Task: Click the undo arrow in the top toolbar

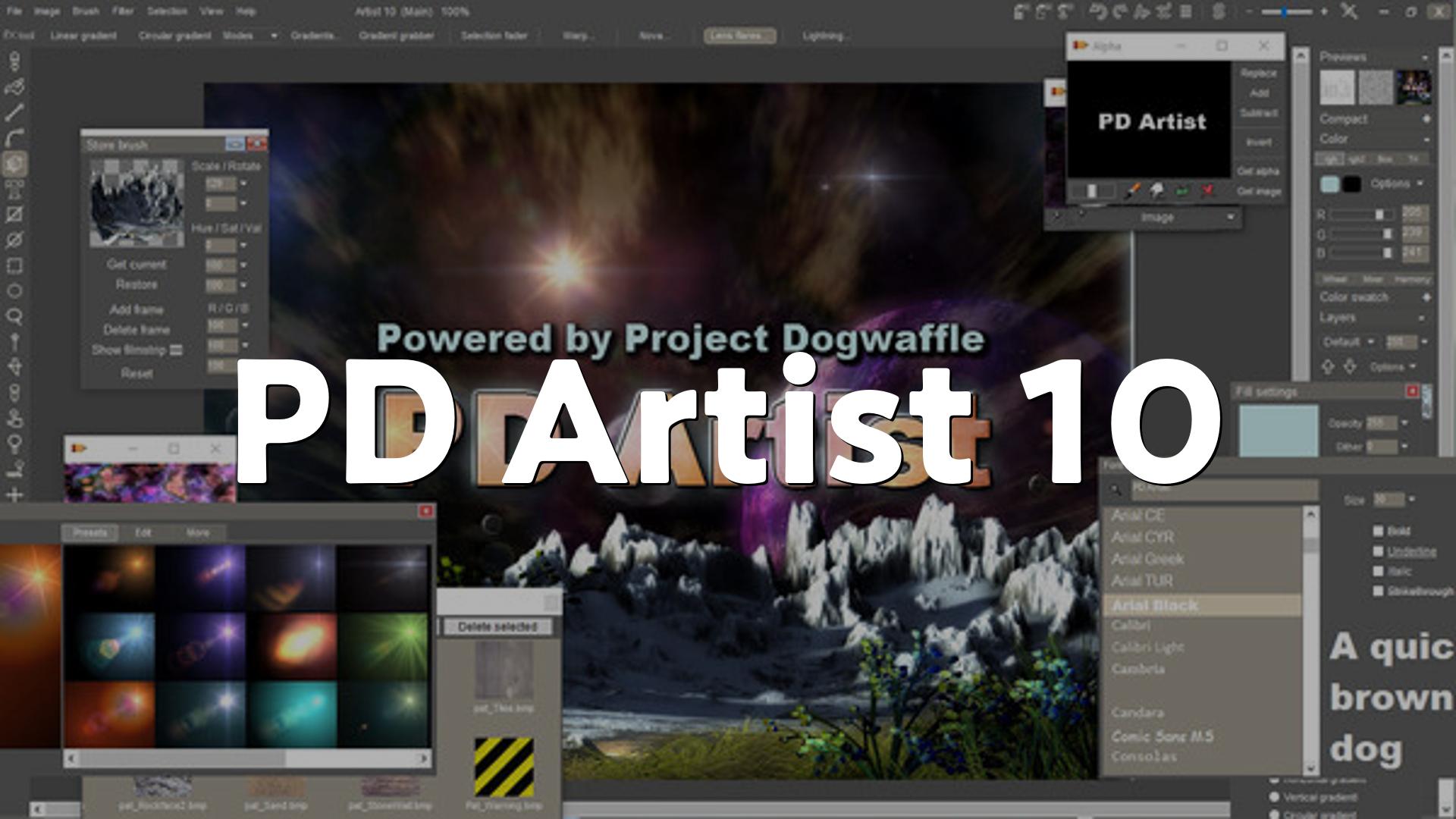Action: pyautogui.click(x=1097, y=11)
